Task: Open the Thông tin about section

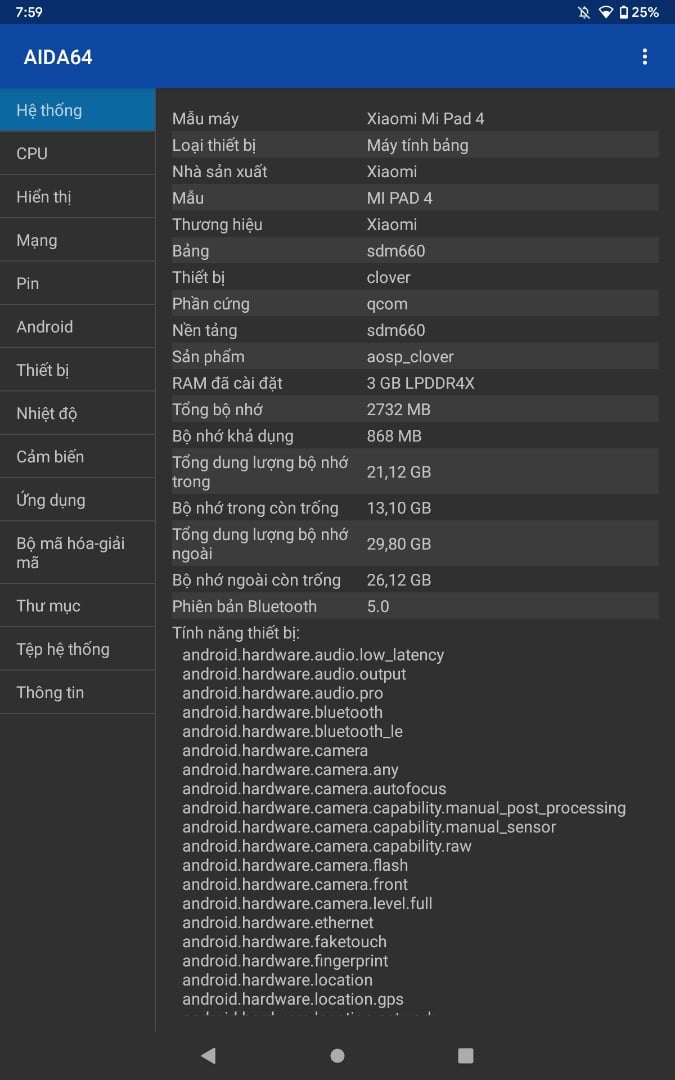Action: [77, 693]
